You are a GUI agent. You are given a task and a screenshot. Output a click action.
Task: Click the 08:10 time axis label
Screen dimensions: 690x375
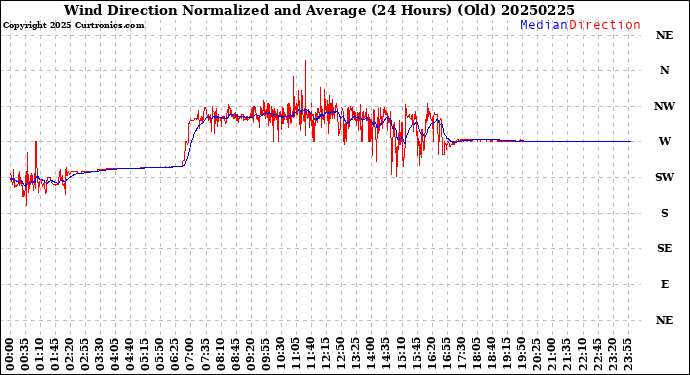(220, 354)
